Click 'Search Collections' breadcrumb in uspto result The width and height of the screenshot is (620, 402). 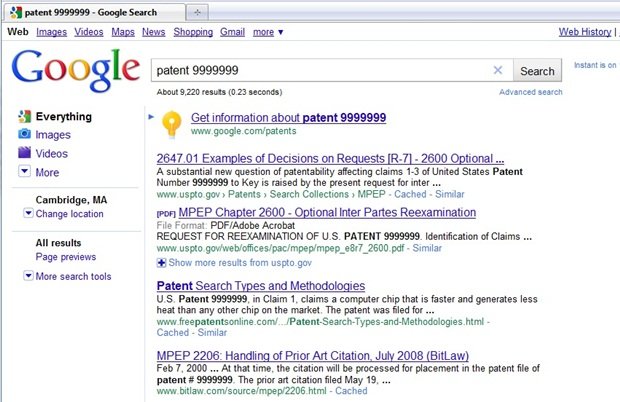(x=309, y=194)
